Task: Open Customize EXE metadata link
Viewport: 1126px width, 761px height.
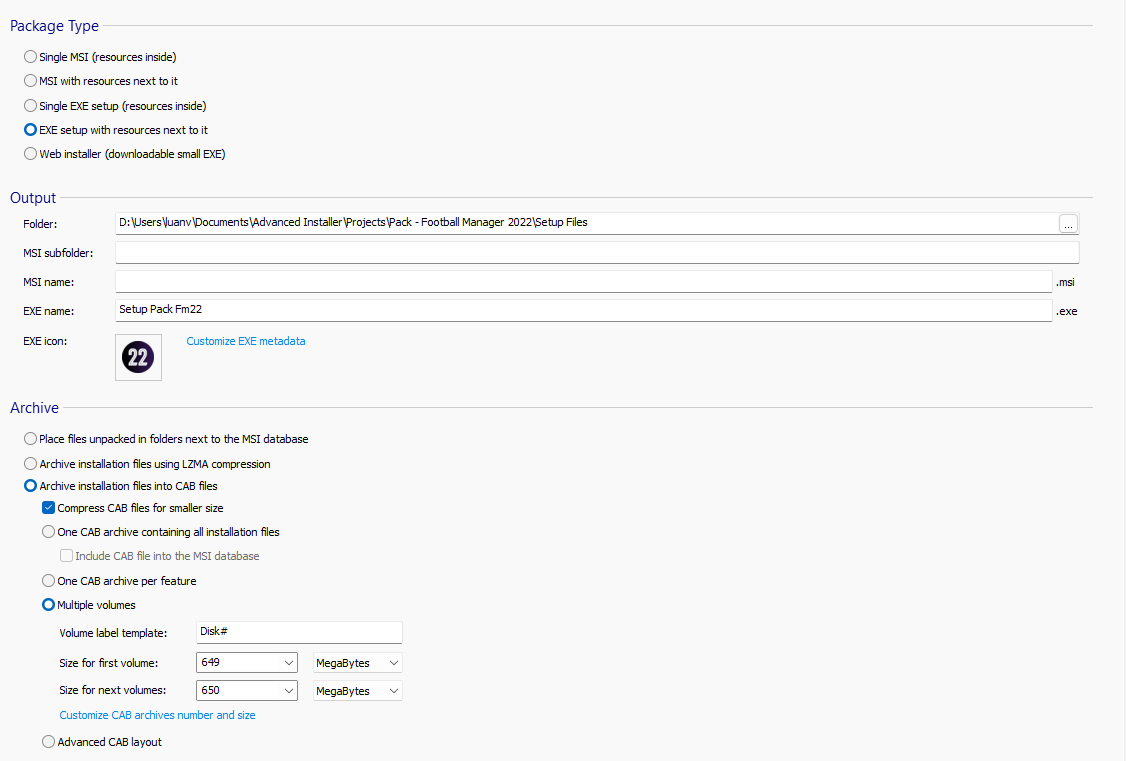Action: pos(246,341)
